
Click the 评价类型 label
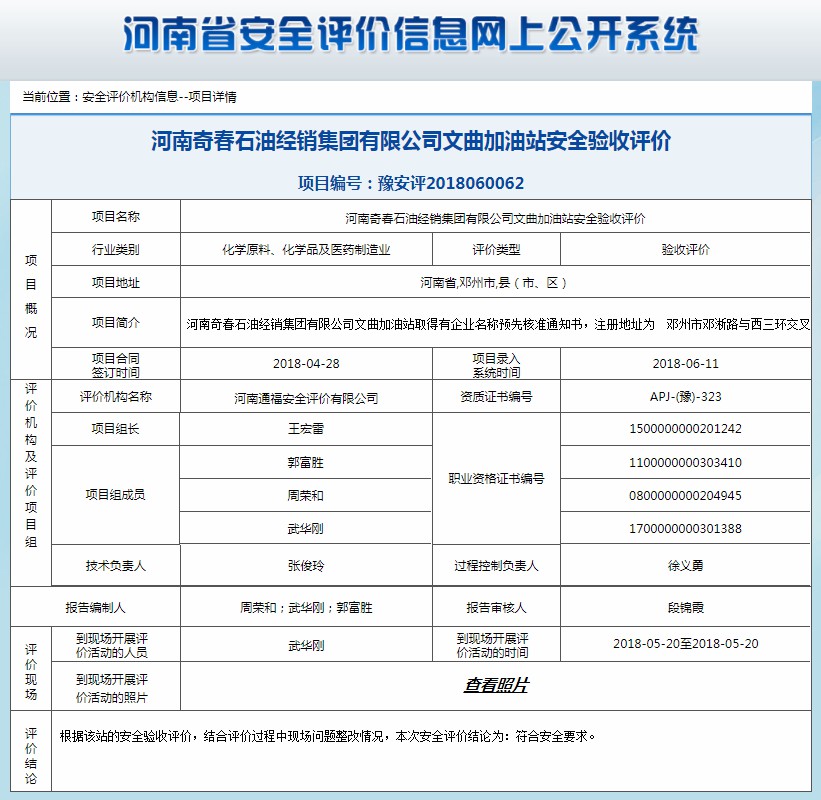496,250
